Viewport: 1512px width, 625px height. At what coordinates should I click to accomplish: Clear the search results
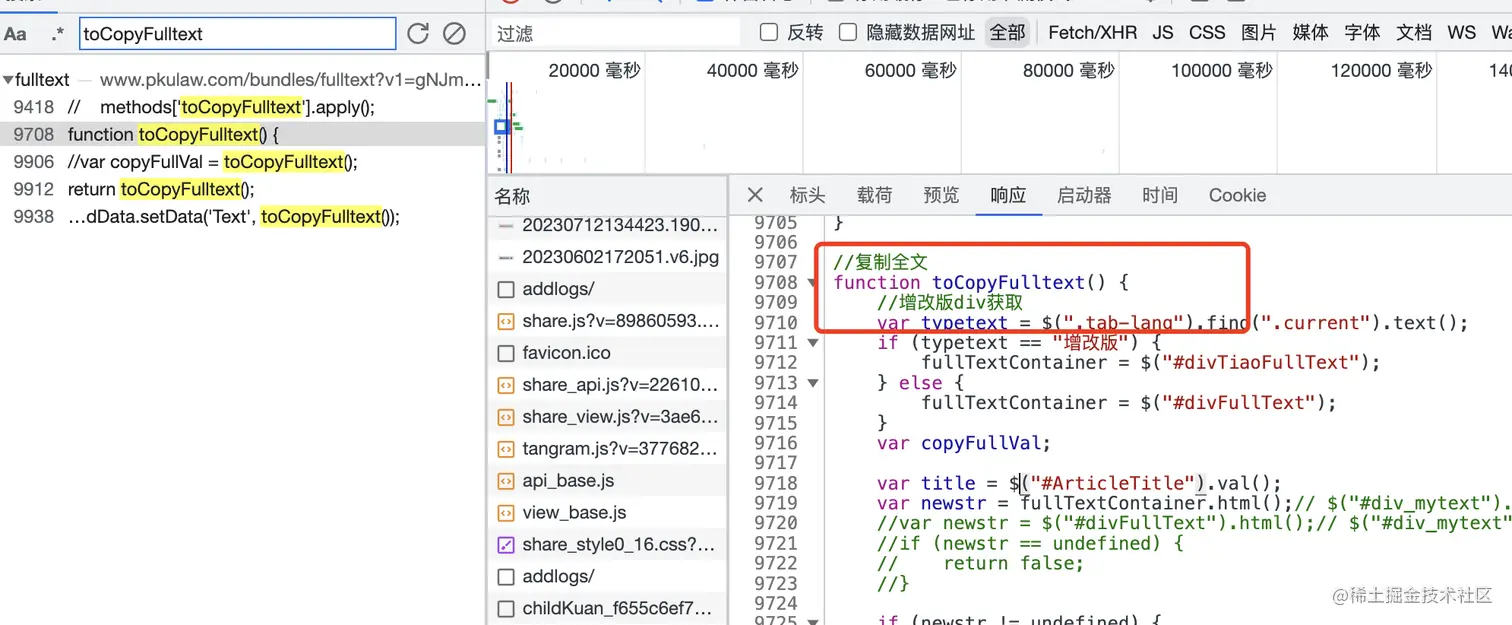[x=454, y=34]
